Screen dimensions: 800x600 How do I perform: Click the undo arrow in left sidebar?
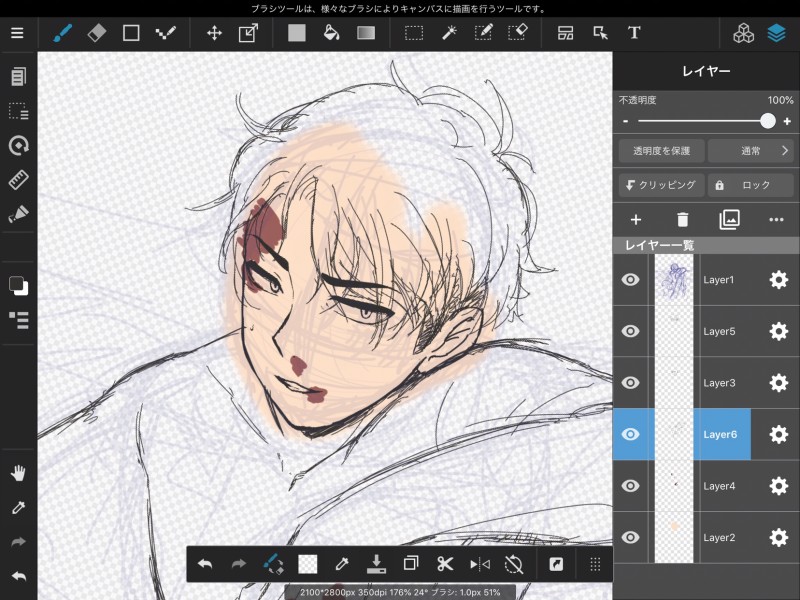pyautogui.click(x=18, y=577)
